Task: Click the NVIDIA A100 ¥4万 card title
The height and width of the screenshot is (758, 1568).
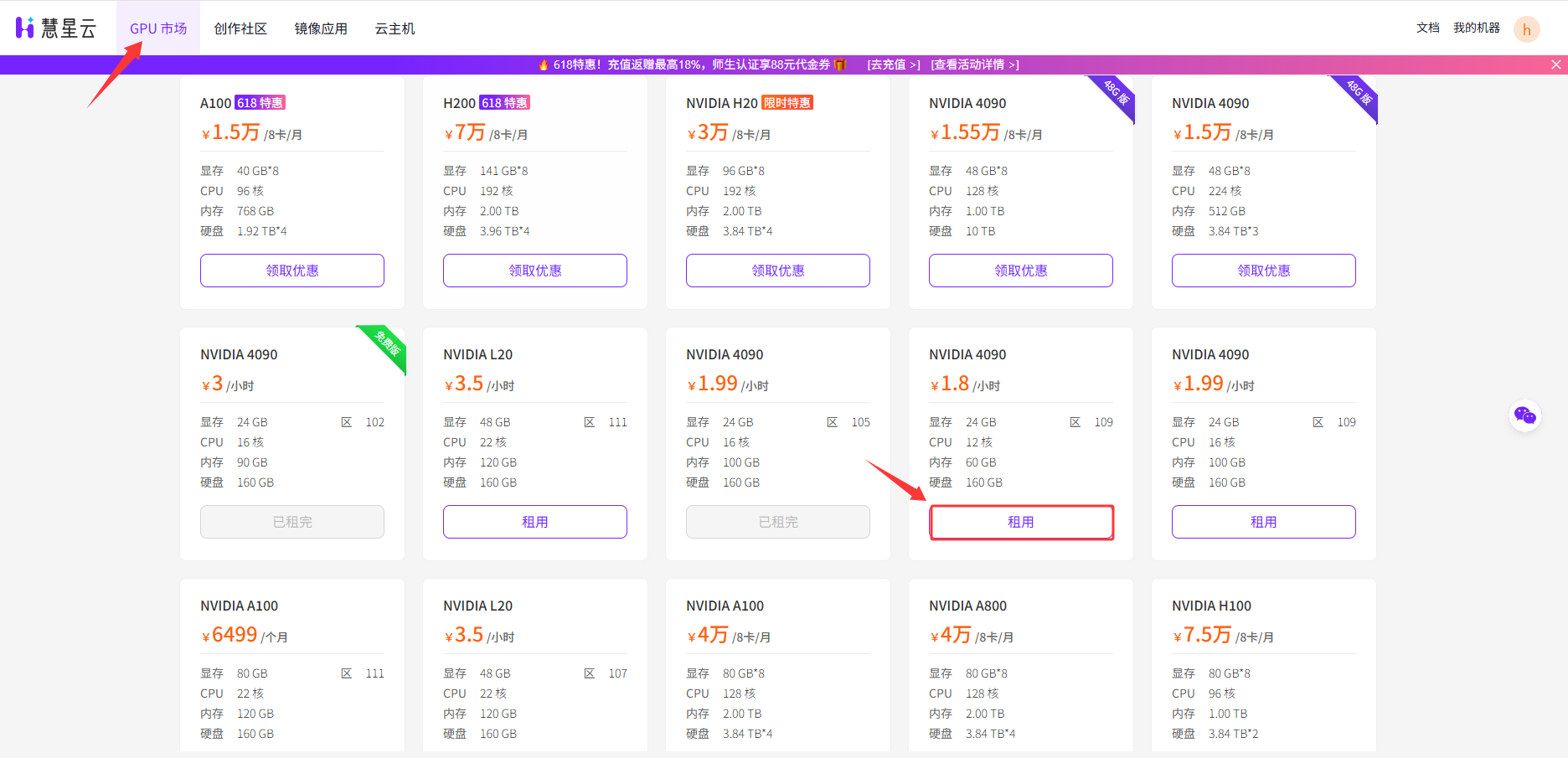Action: click(725, 606)
